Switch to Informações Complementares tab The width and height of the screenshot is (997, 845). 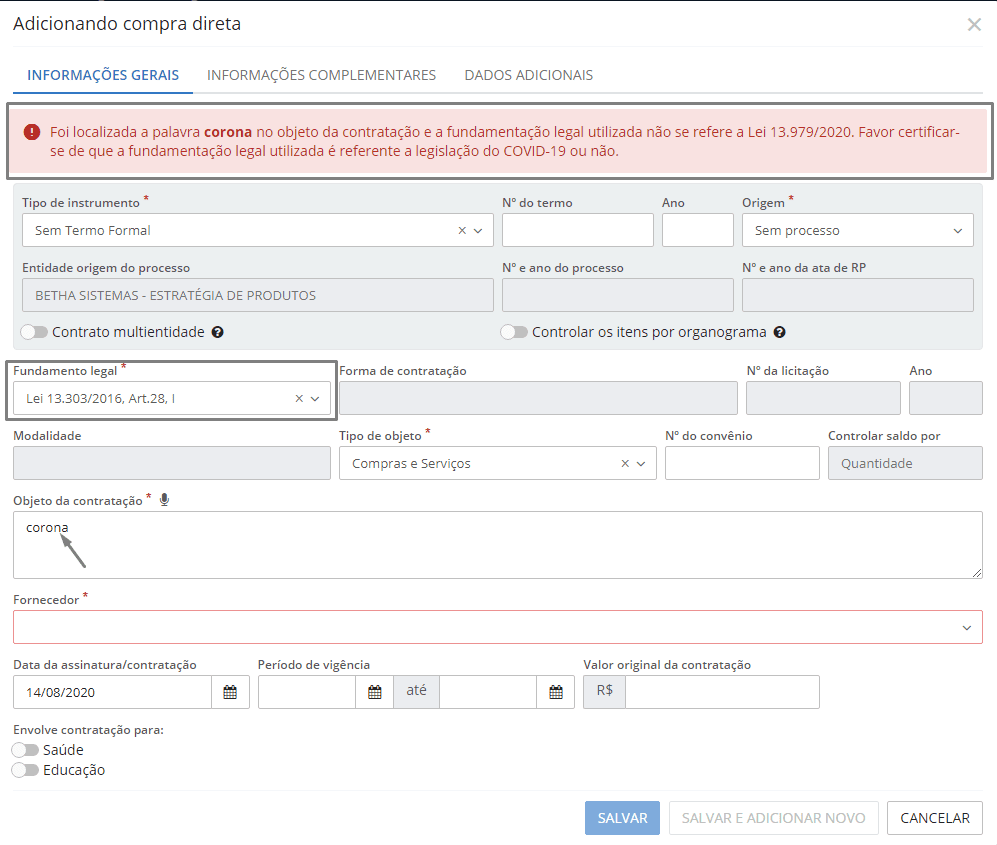point(321,75)
